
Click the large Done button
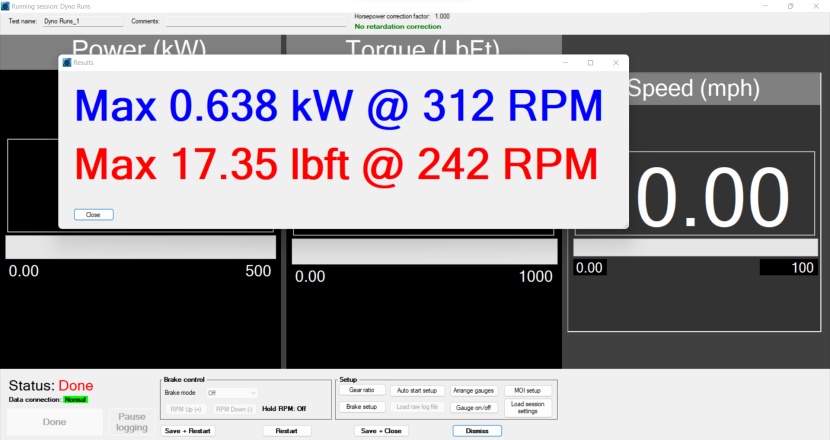coord(55,422)
